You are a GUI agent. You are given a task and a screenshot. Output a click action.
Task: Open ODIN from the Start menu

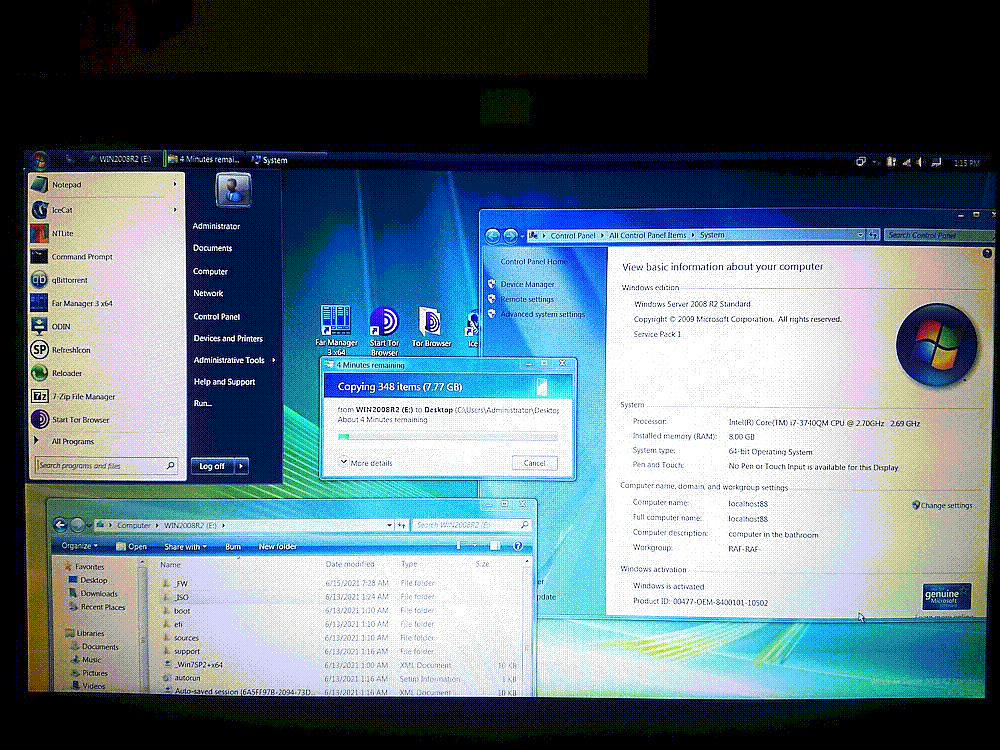click(105, 327)
